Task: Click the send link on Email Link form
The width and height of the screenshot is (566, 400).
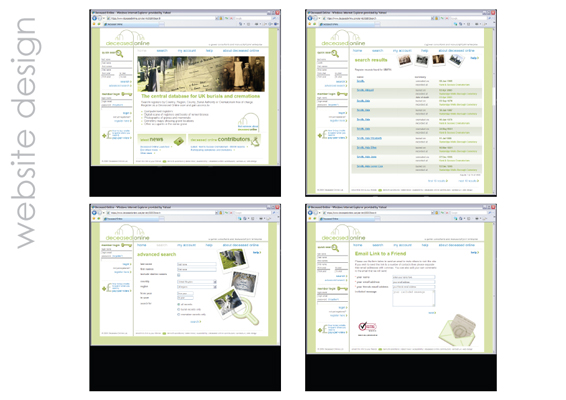Action: click(432, 313)
